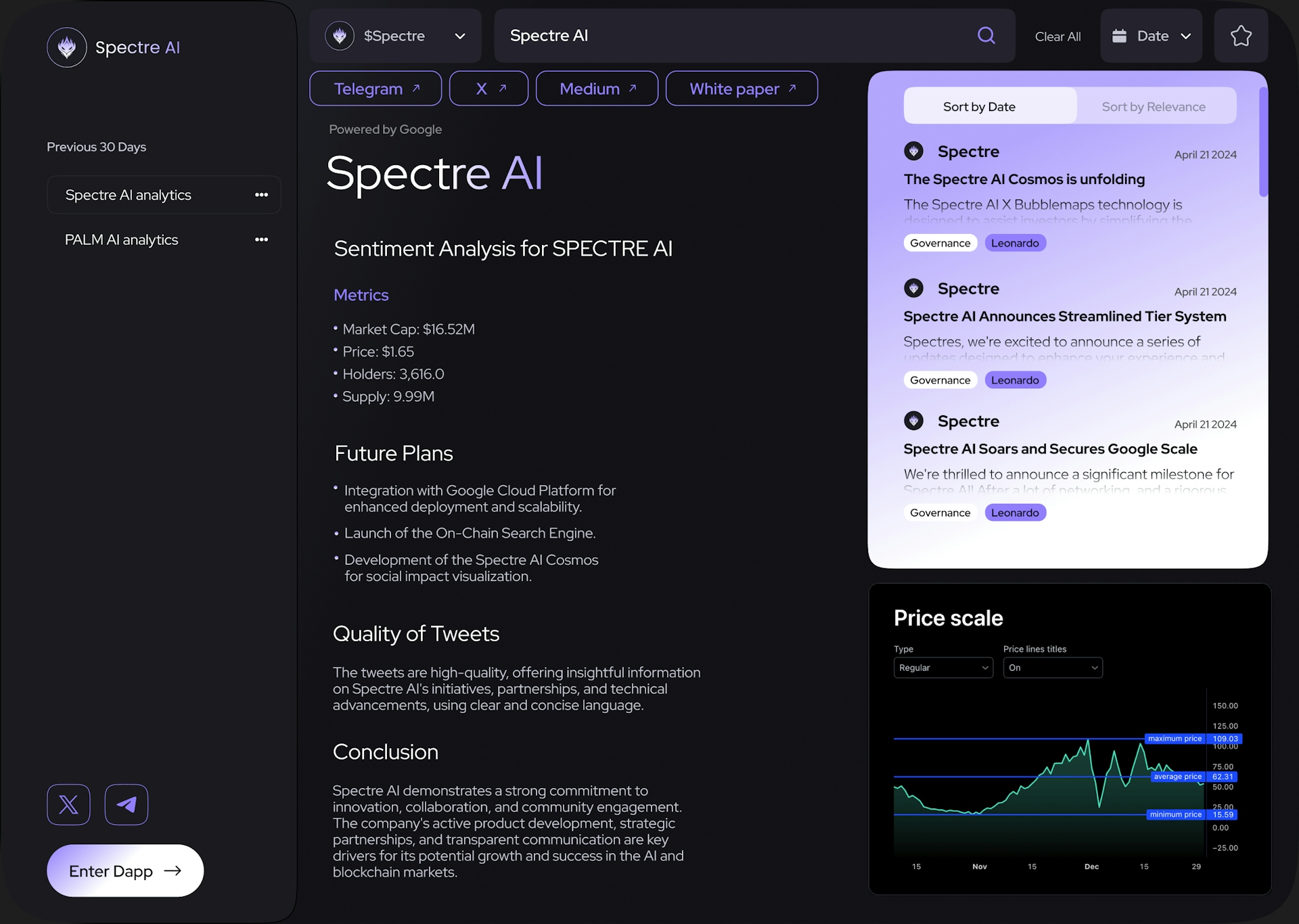Click 'Launch of the On-Chain Search Engine' bullet
This screenshot has height=924, width=1299.
click(x=470, y=533)
